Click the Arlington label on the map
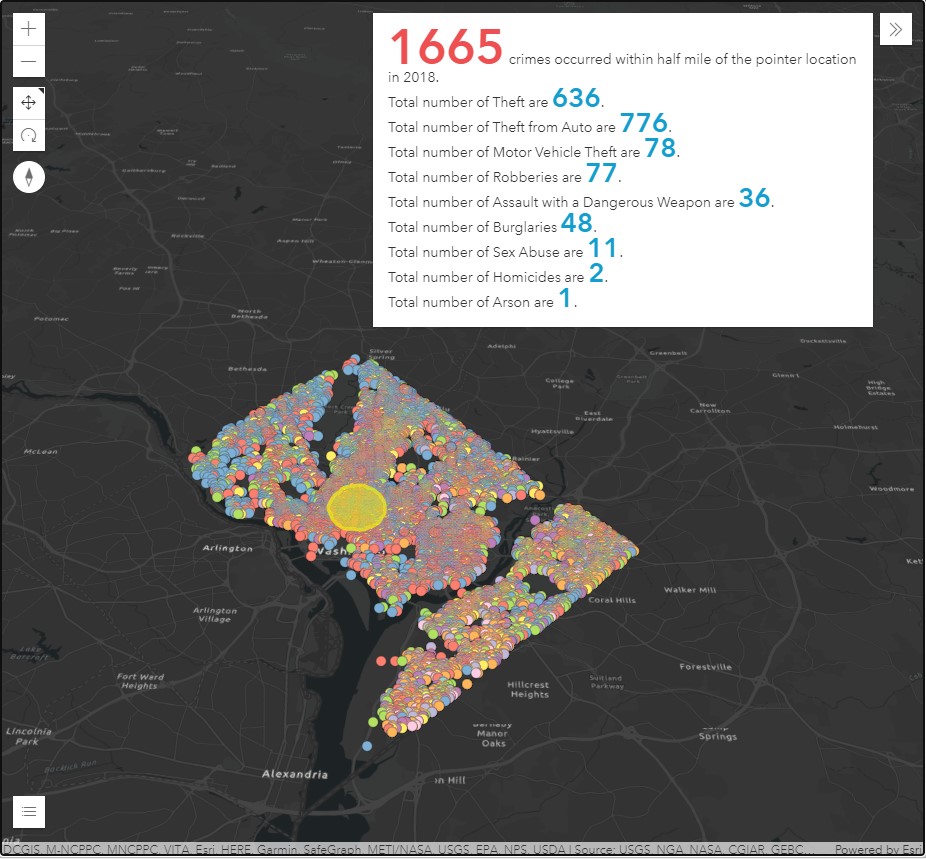Screen dimensions: 926x859 point(228,548)
